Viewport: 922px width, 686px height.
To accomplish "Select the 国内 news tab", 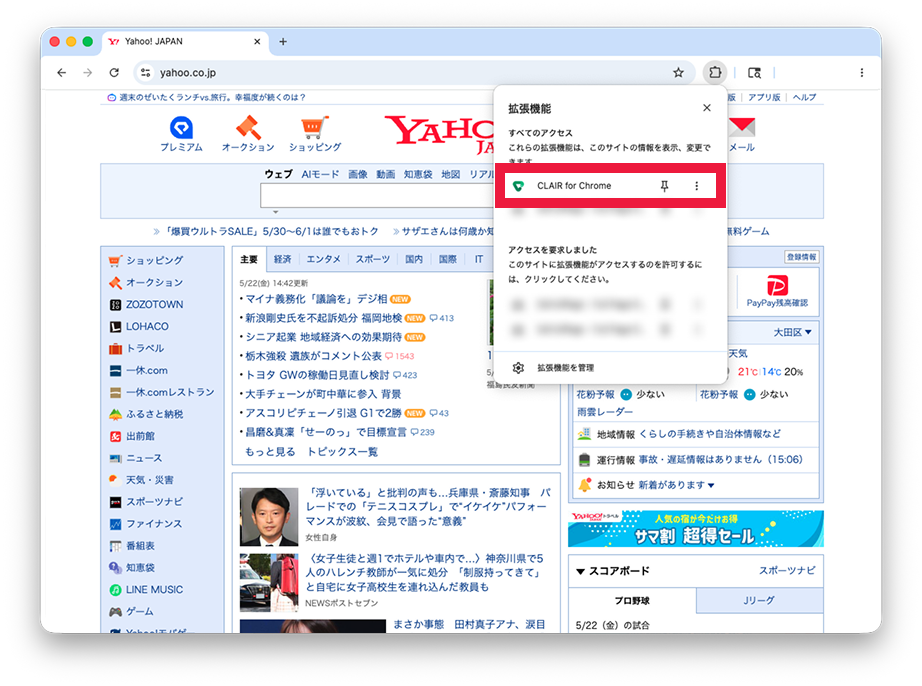I will point(414,259).
